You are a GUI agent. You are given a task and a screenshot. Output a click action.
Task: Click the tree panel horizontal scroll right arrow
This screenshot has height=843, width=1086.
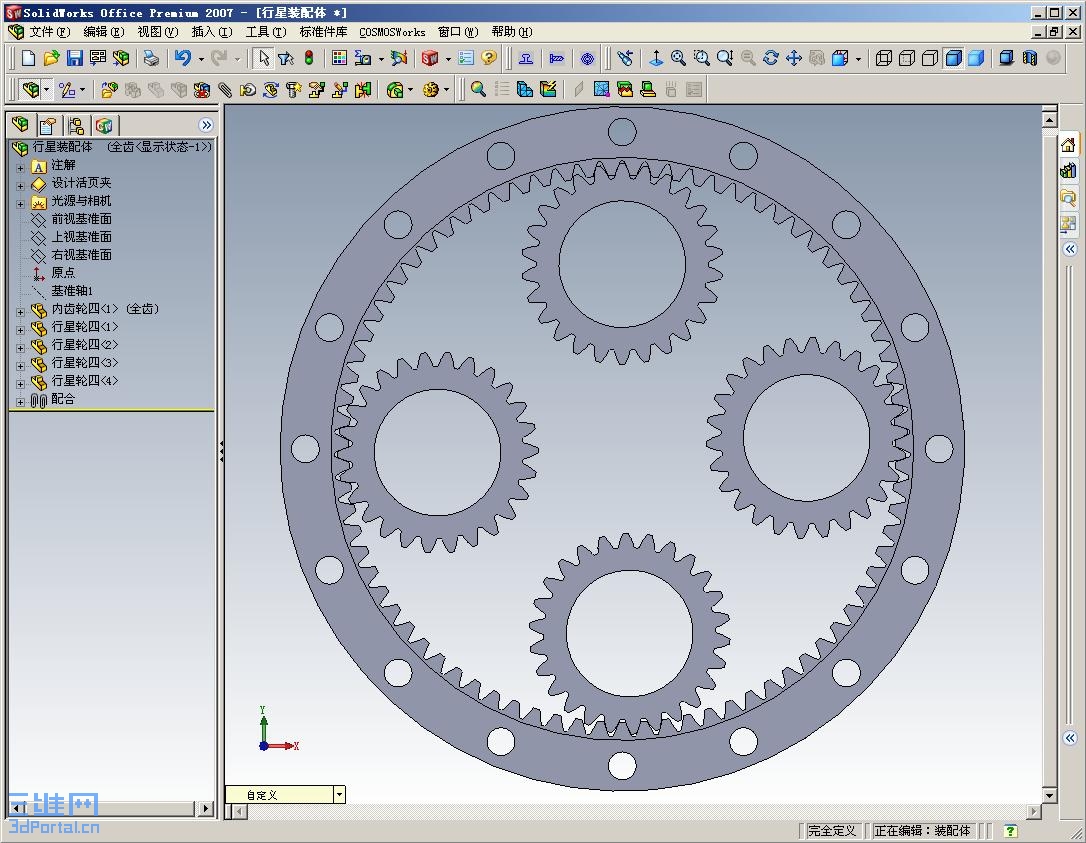[205, 808]
